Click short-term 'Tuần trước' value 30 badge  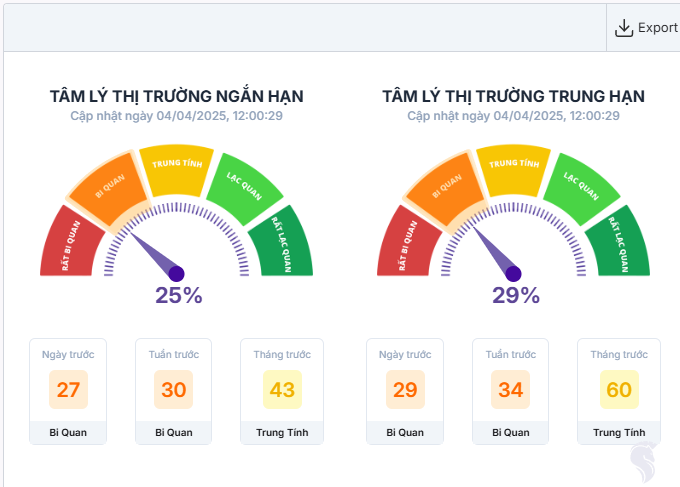(174, 390)
